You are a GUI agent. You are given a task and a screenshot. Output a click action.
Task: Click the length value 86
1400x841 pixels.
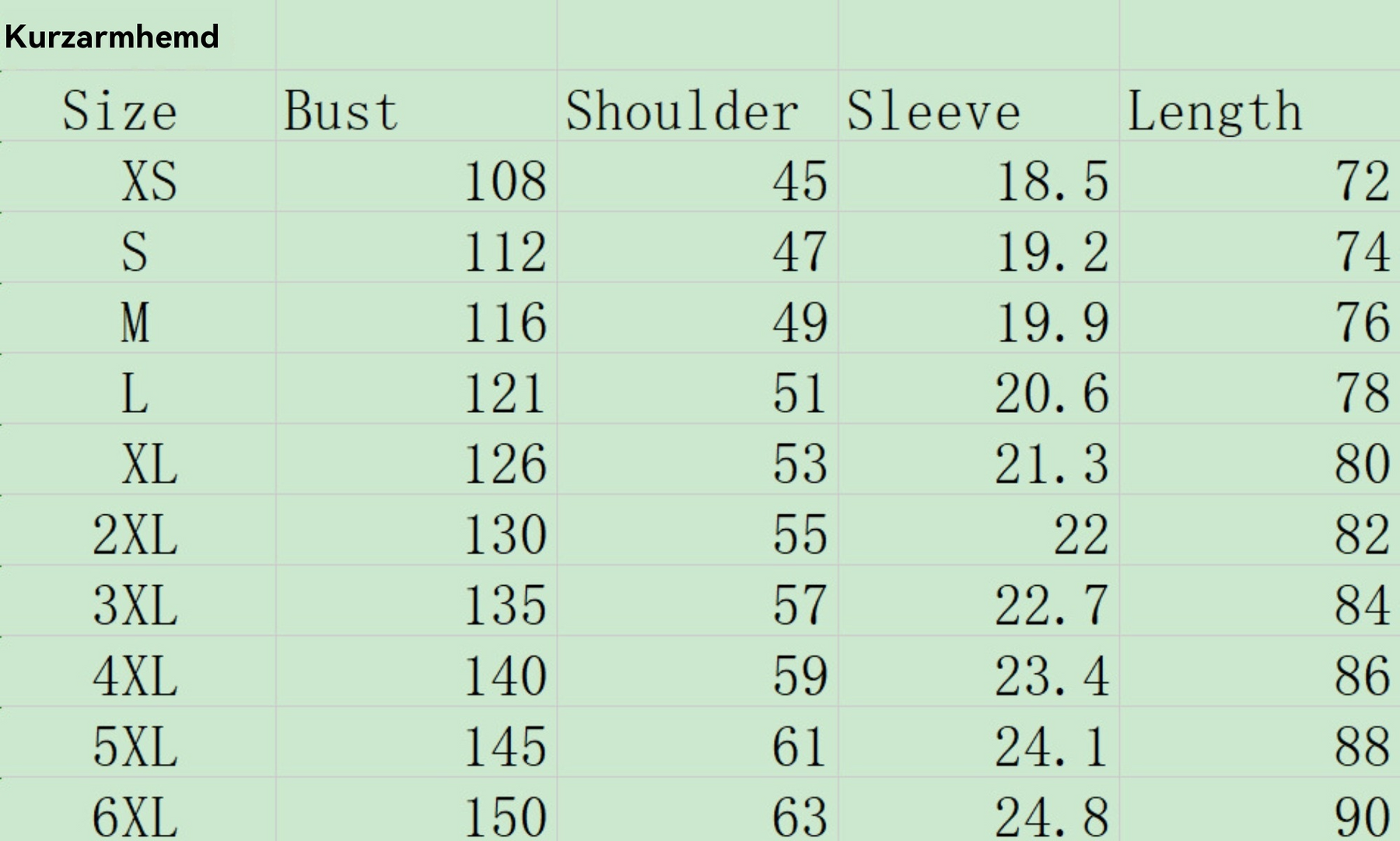tap(1260, 672)
